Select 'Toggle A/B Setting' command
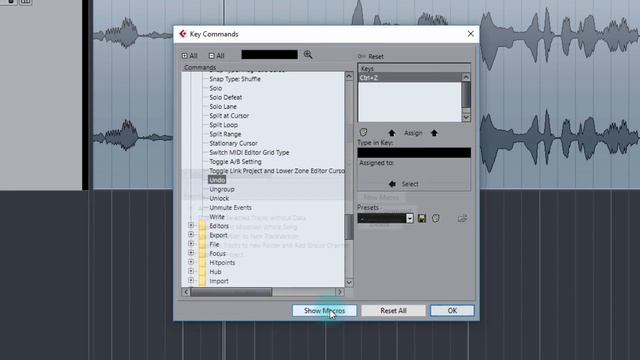The image size is (640, 360). point(235,162)
